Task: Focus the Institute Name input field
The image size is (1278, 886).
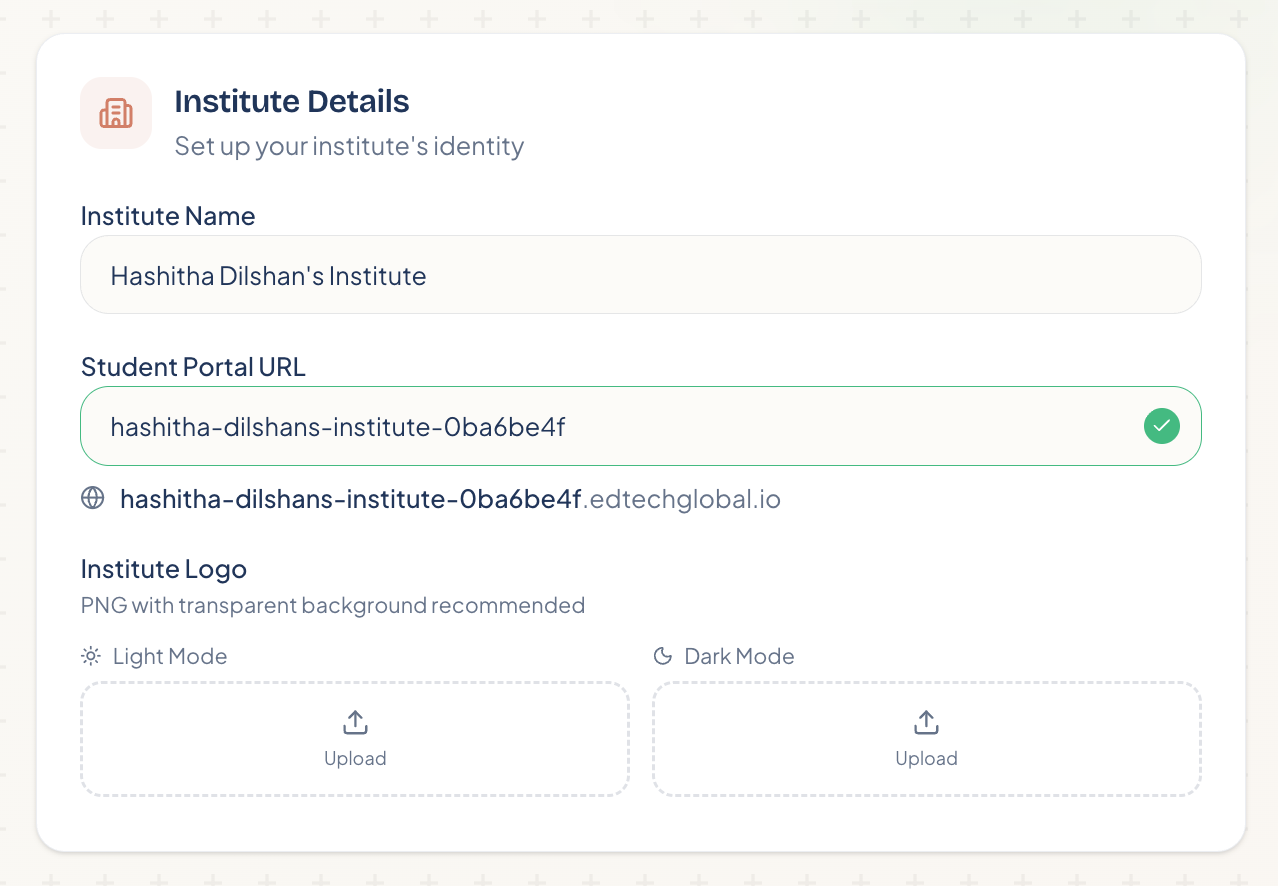Action: [x=640, y=275]
